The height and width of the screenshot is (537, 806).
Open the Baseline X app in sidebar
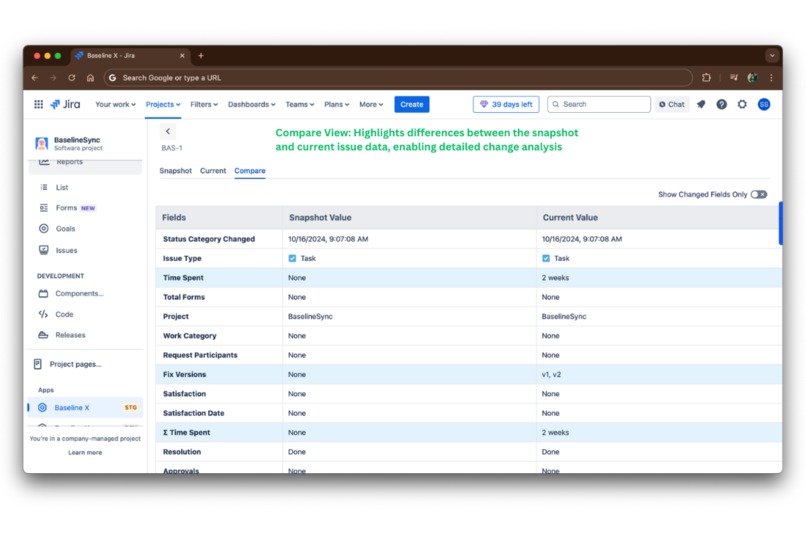pyautogui.click(x=85, y=408)
